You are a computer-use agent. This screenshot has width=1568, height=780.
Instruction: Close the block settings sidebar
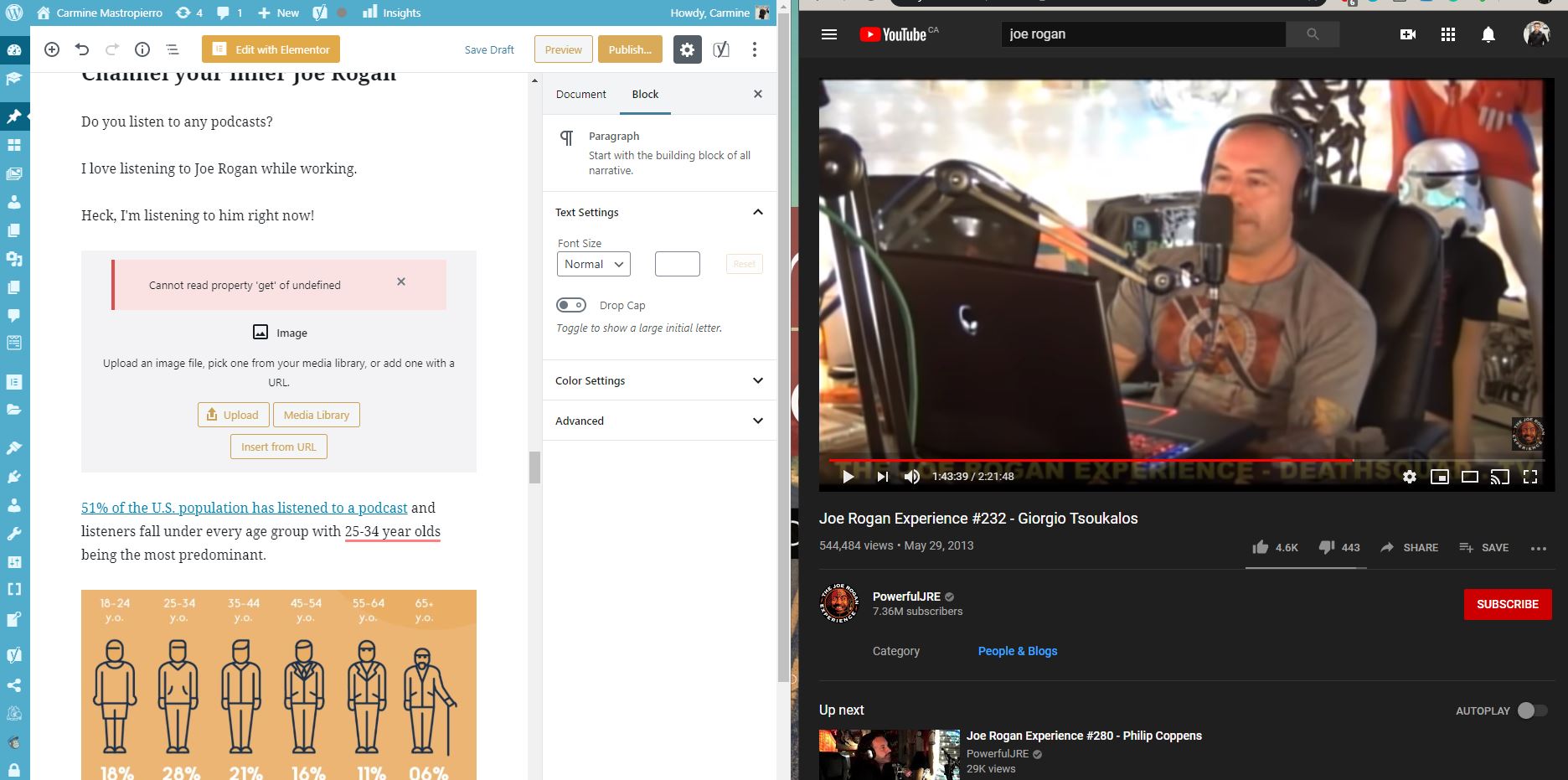(x=758, y=94)
